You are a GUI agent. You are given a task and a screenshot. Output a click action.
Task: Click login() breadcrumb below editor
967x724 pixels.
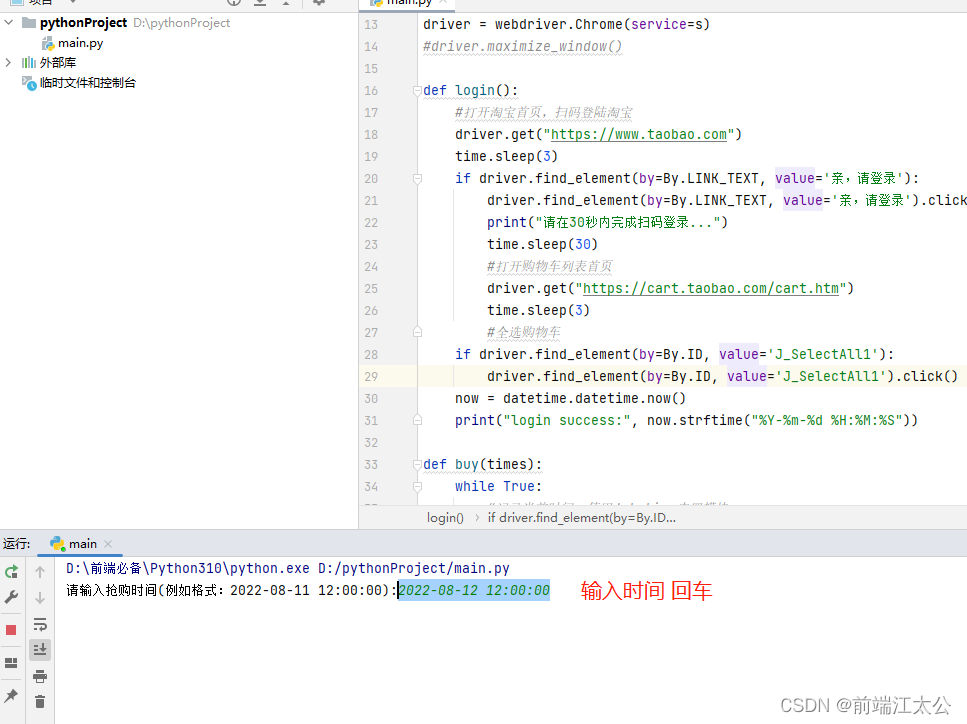pyautogui.click(x=445, y=518)
